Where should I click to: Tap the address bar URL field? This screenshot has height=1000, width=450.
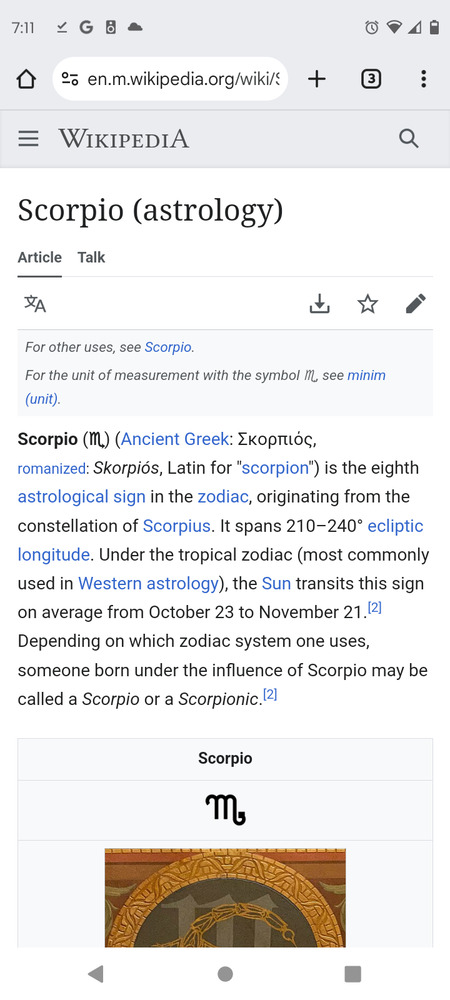tap(170, 79)
